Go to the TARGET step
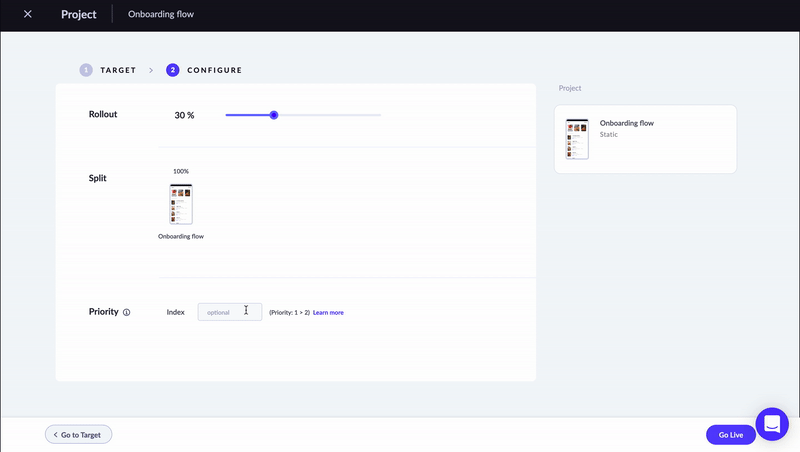 [x=118, y=70]
